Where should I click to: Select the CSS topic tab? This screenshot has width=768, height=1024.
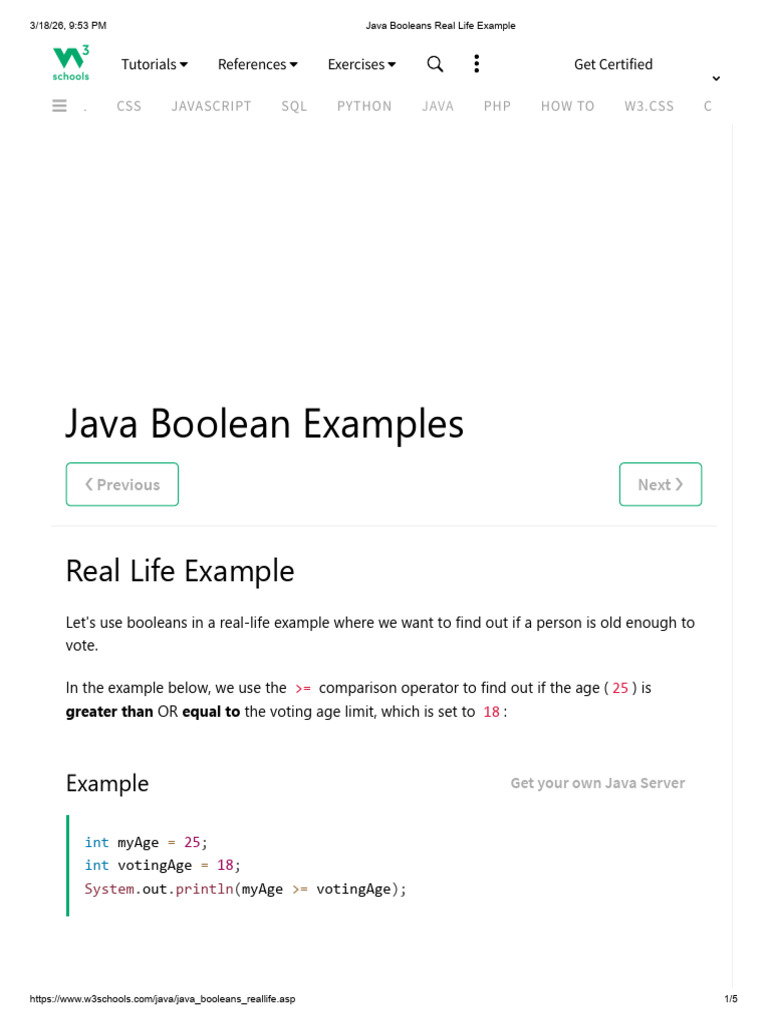click(x=129, y=106)
